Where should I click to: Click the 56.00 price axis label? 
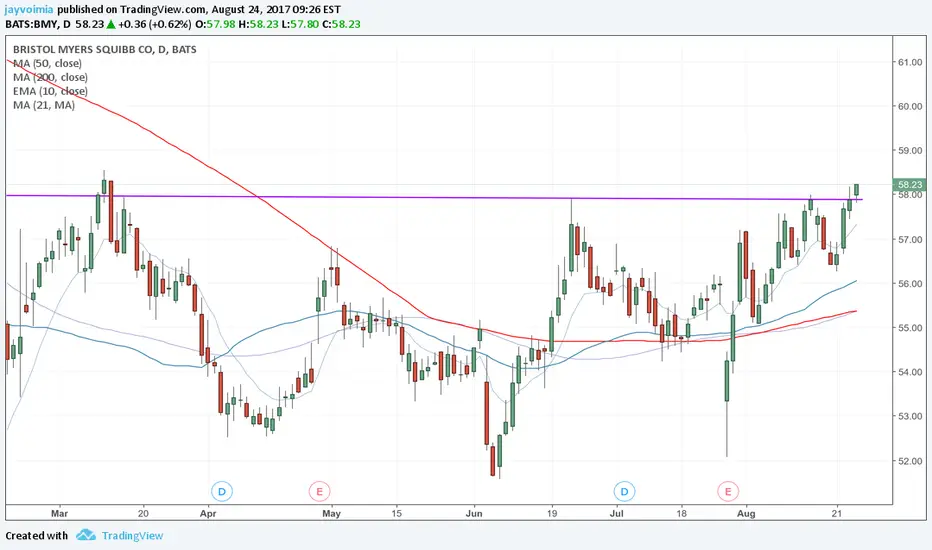(910, 284)
